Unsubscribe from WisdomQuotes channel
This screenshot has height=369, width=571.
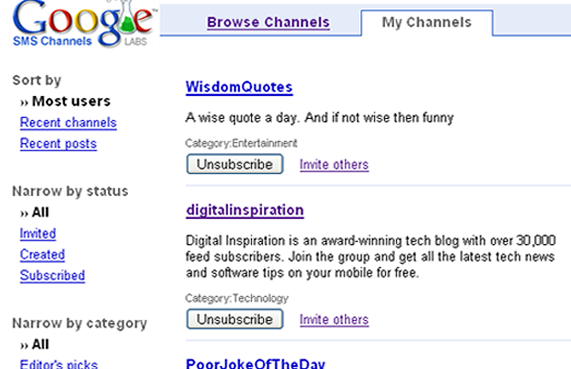coord(235,164)
